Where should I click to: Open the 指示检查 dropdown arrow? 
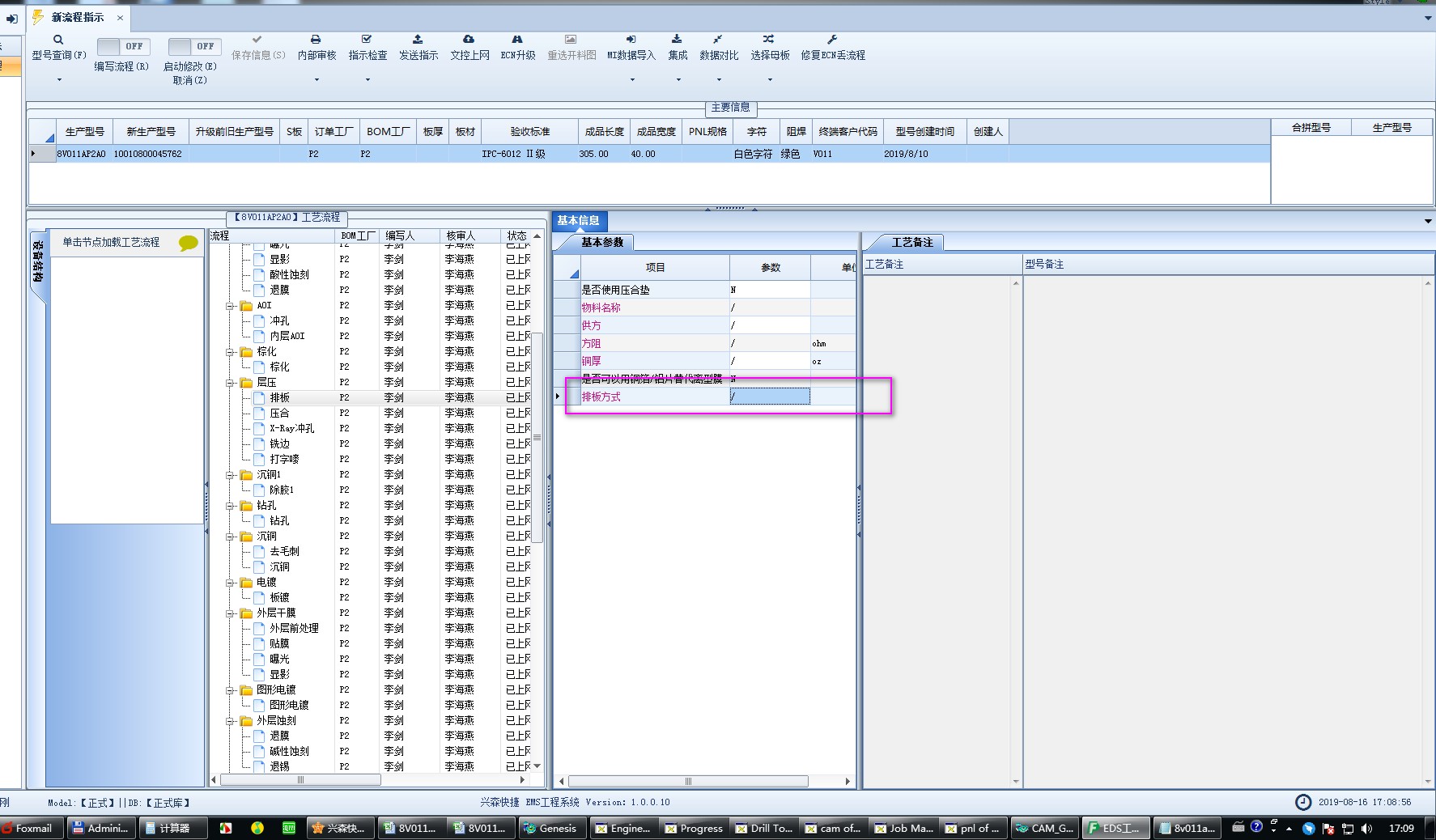point(367,79)
